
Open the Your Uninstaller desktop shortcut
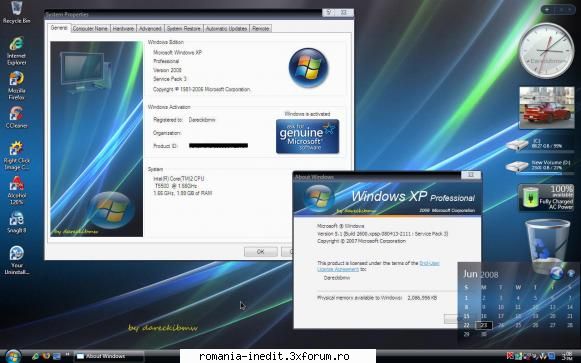(17, 260)
